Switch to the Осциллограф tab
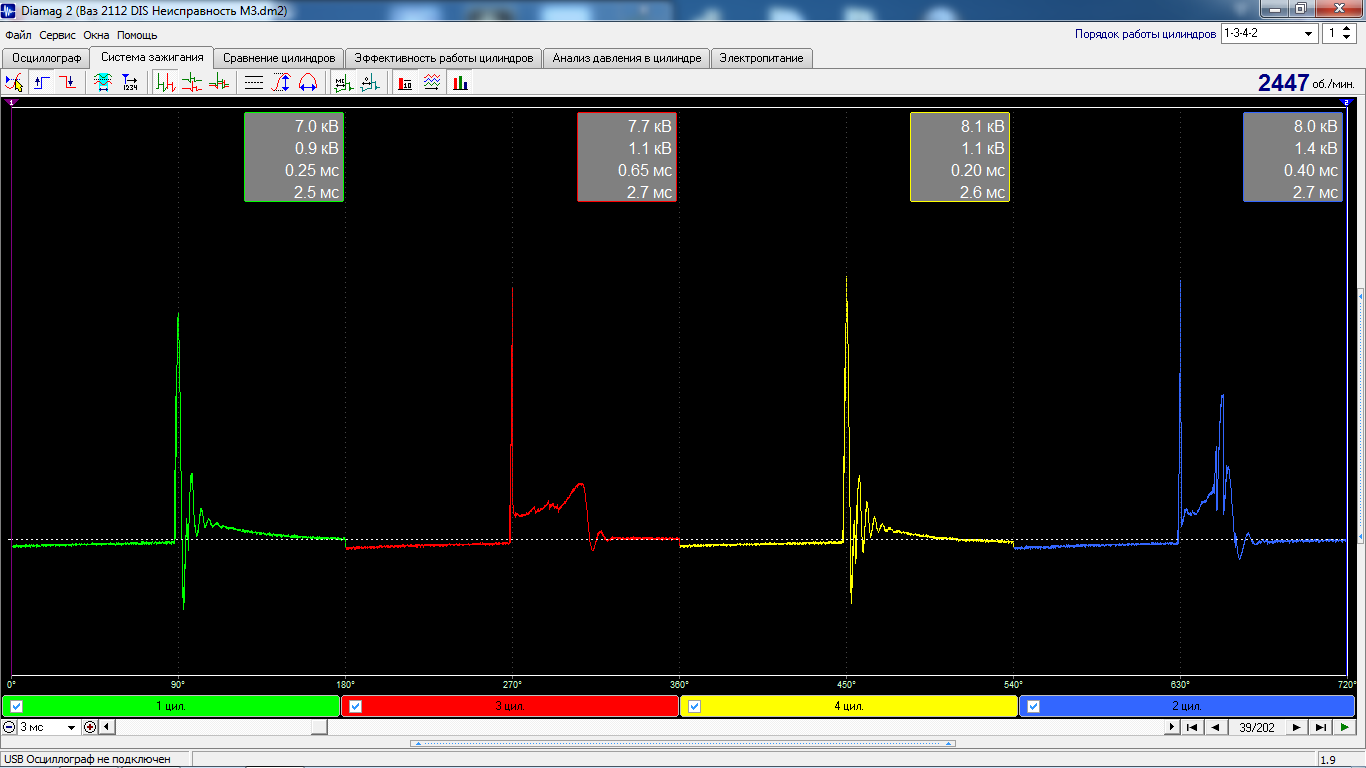The width and height of the screenshot is (1366, 768). [46, 58]
